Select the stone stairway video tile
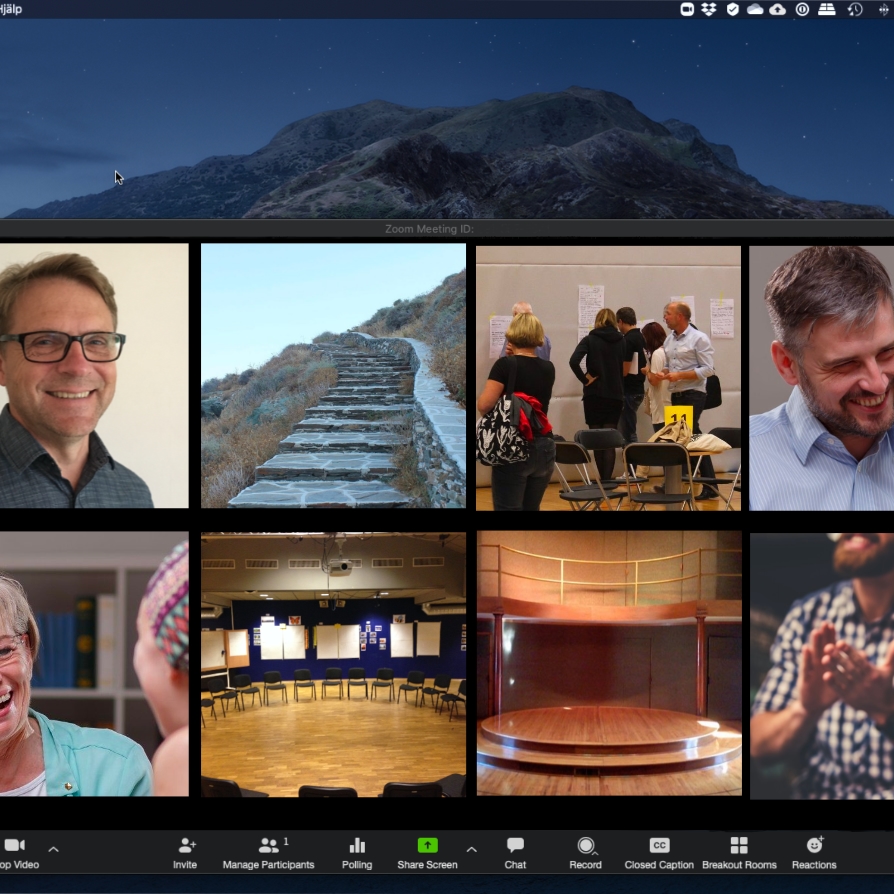This screenshot has height=894, width=894. coord(333,376)
